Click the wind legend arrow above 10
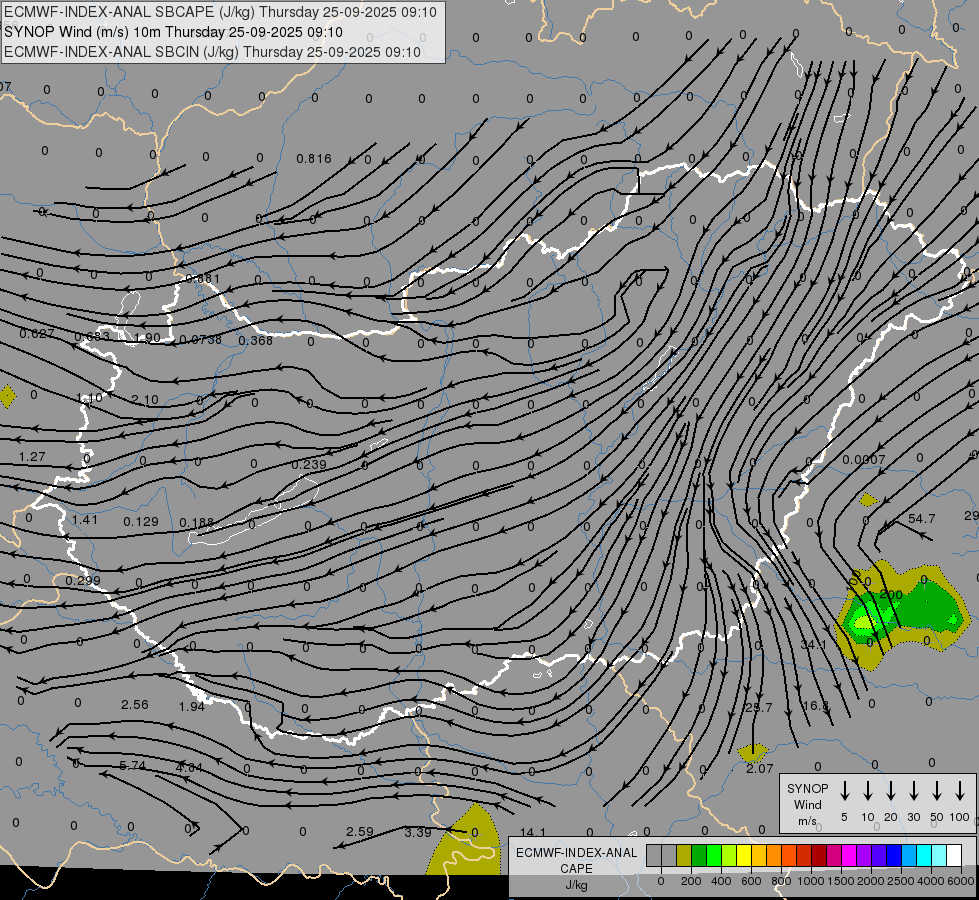979x900 pixels. pos(868,791)
